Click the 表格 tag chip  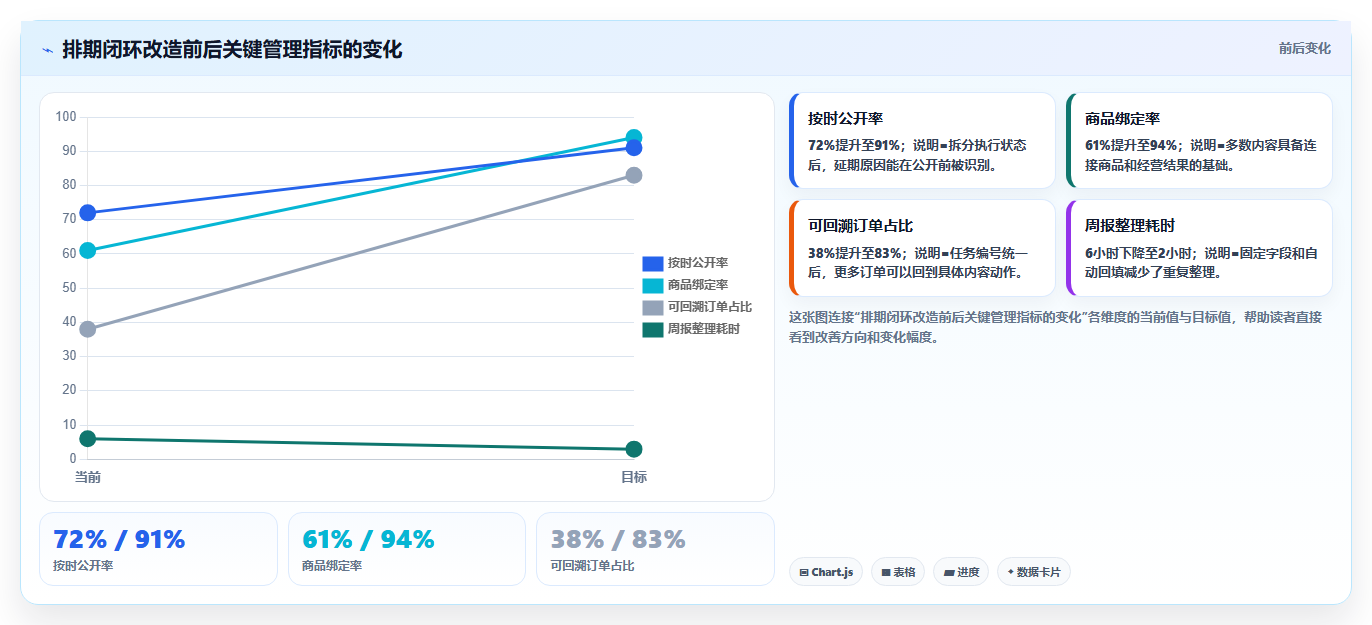tap(898, 572)
